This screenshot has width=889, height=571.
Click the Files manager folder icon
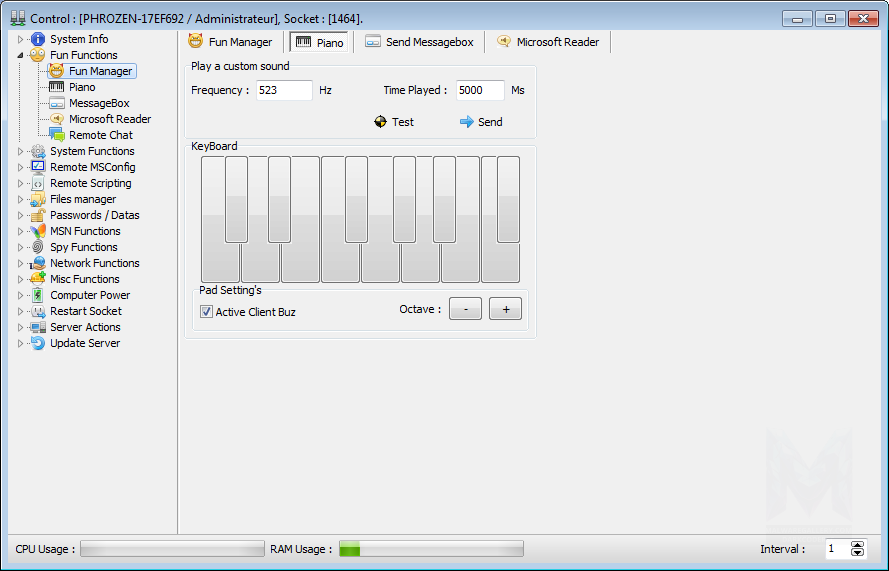(x=38, y=199)
